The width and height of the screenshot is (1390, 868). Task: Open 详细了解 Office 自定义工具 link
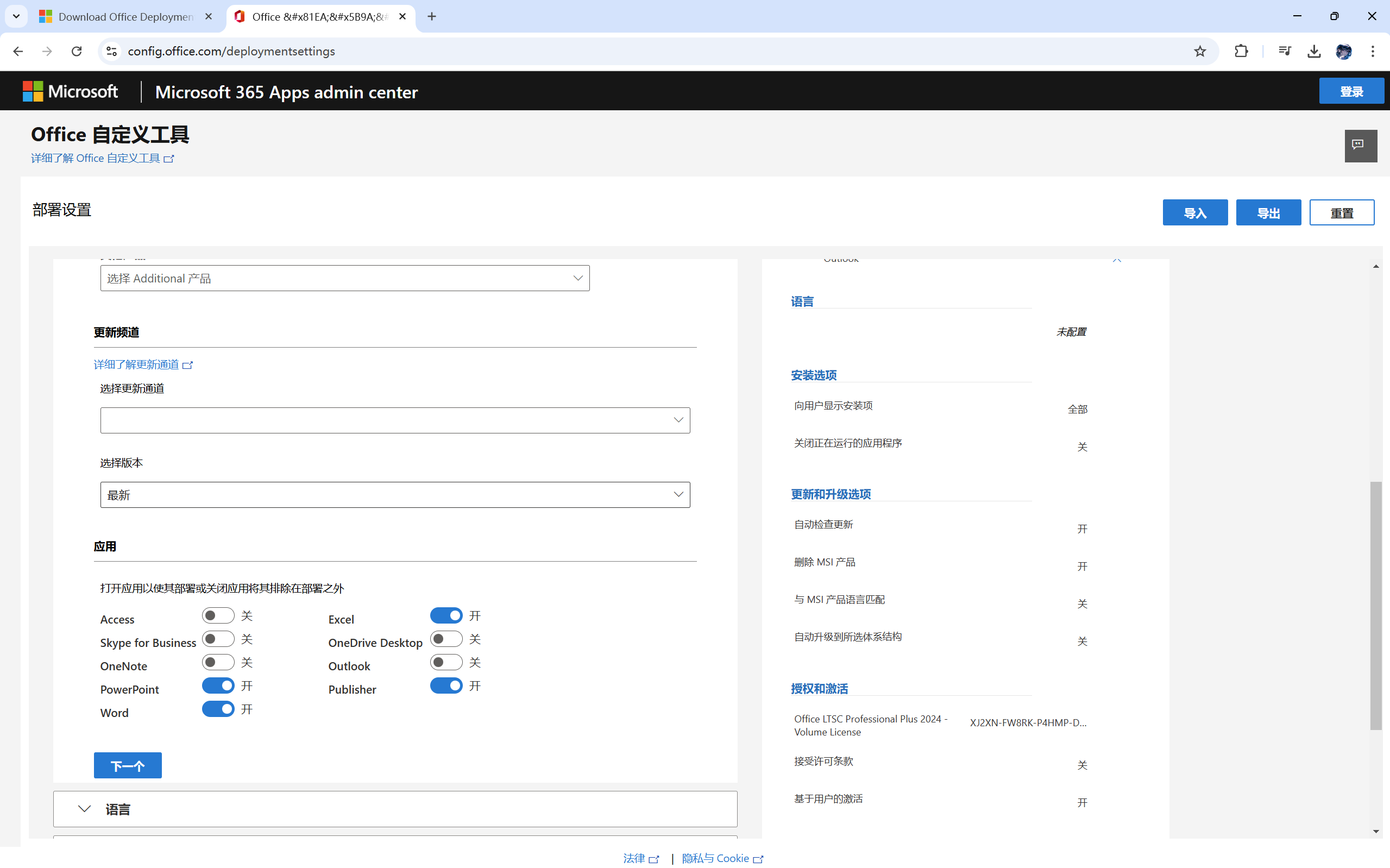[102, 158]
